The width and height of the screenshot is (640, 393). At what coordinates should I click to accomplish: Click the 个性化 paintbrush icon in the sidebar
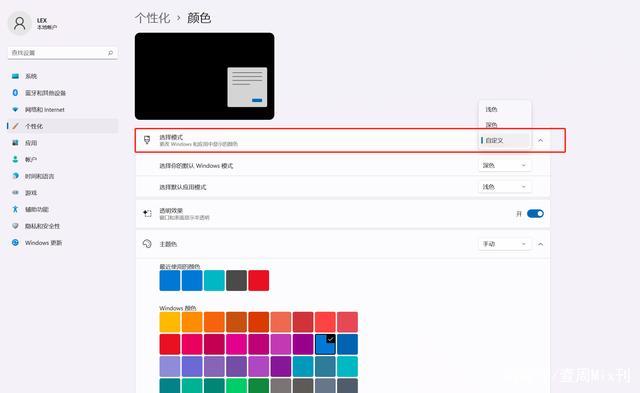[15, 126]
